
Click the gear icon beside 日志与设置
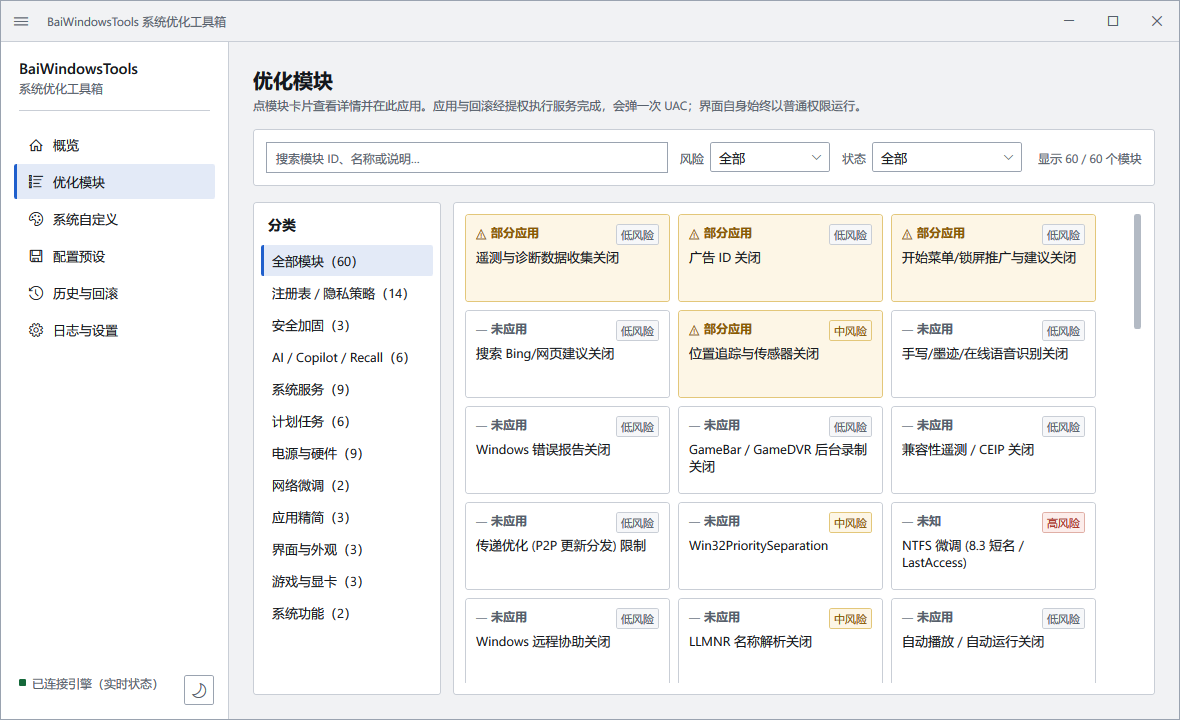click(35, 330)
